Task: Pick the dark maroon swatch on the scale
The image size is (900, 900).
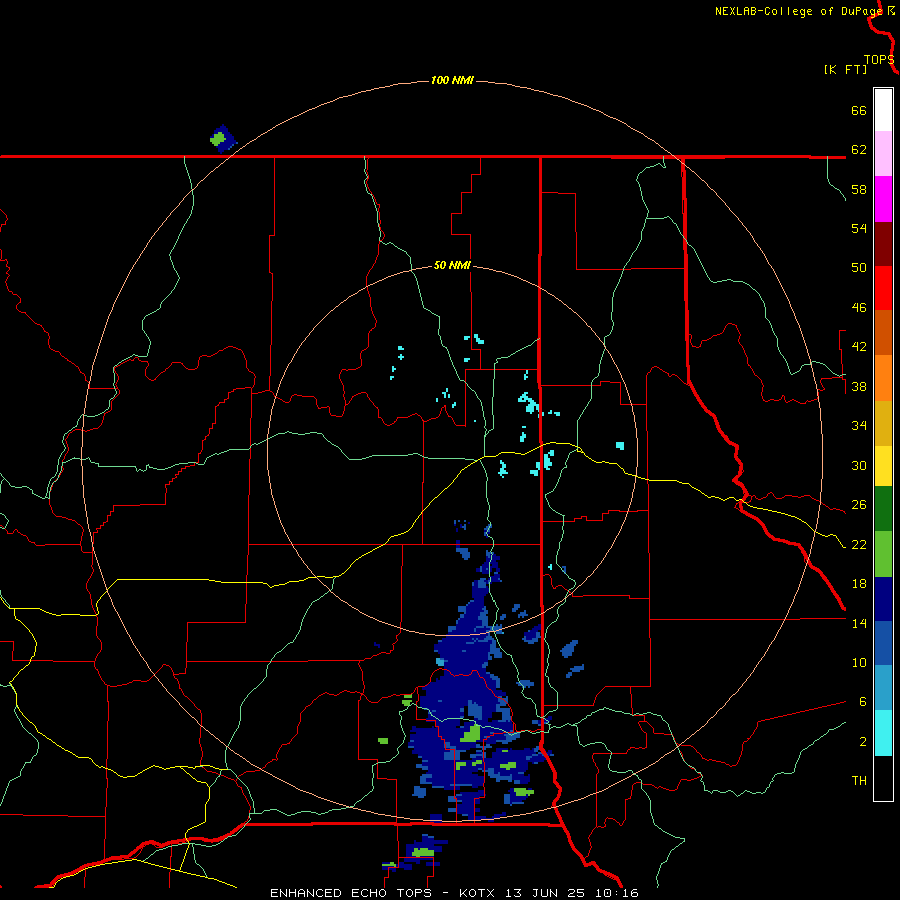Action: point(883,244)
